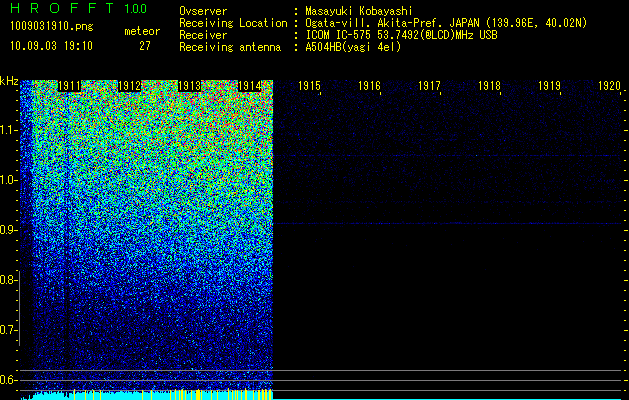Click the 1913 time marker
The image size is (629, 400).
[x=189, y=86]
